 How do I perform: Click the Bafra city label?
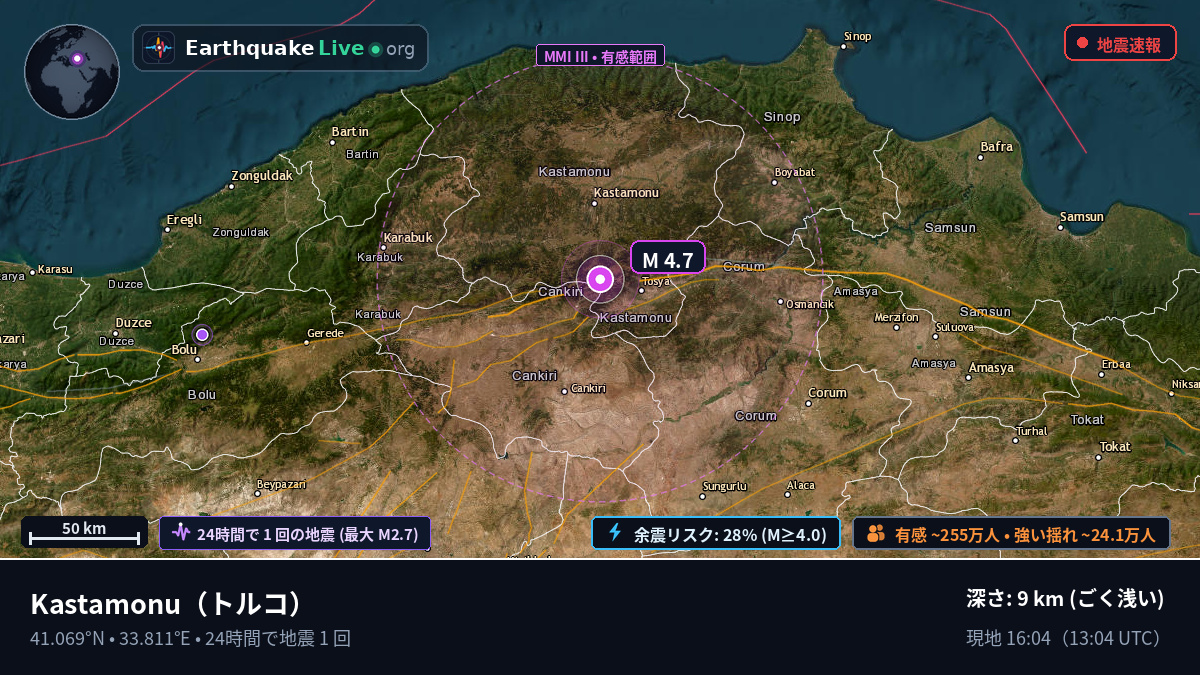[x=996, y=147]
